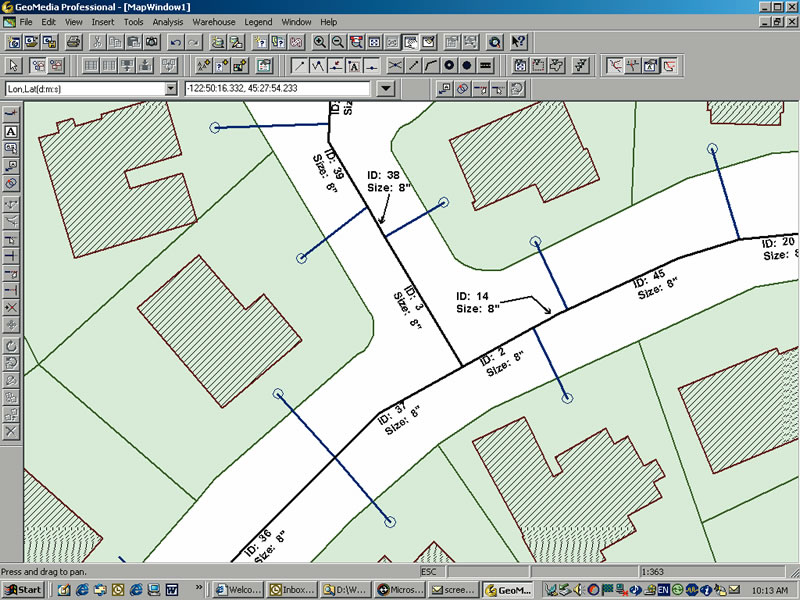Click the Undo arrow icon

point(176,42)
